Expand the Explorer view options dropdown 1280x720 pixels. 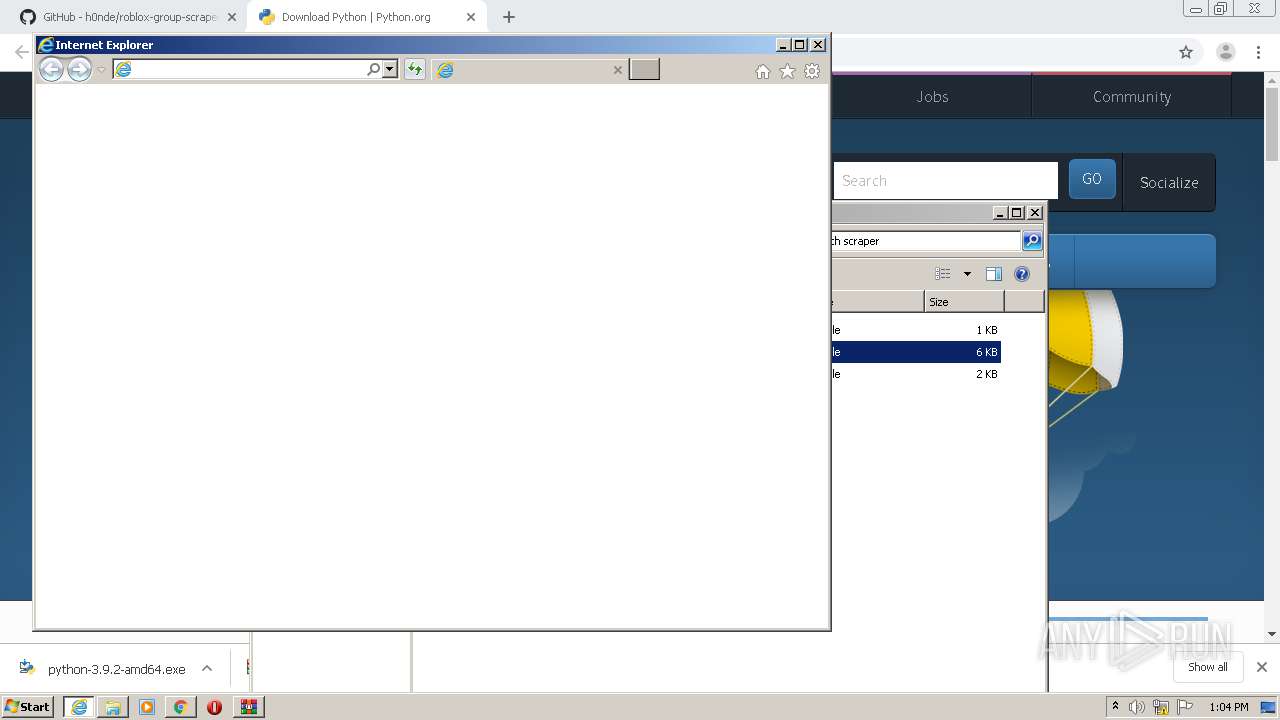pyautogui.click(x=967, y=274)
